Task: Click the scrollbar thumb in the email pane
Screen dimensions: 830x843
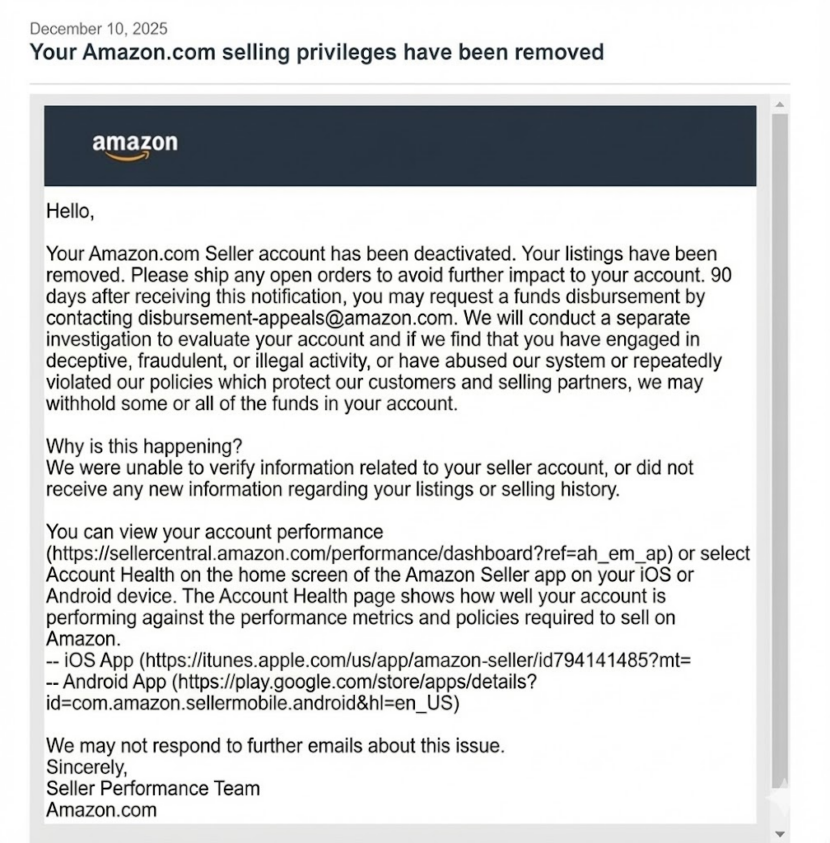Action: click(780, 450)
